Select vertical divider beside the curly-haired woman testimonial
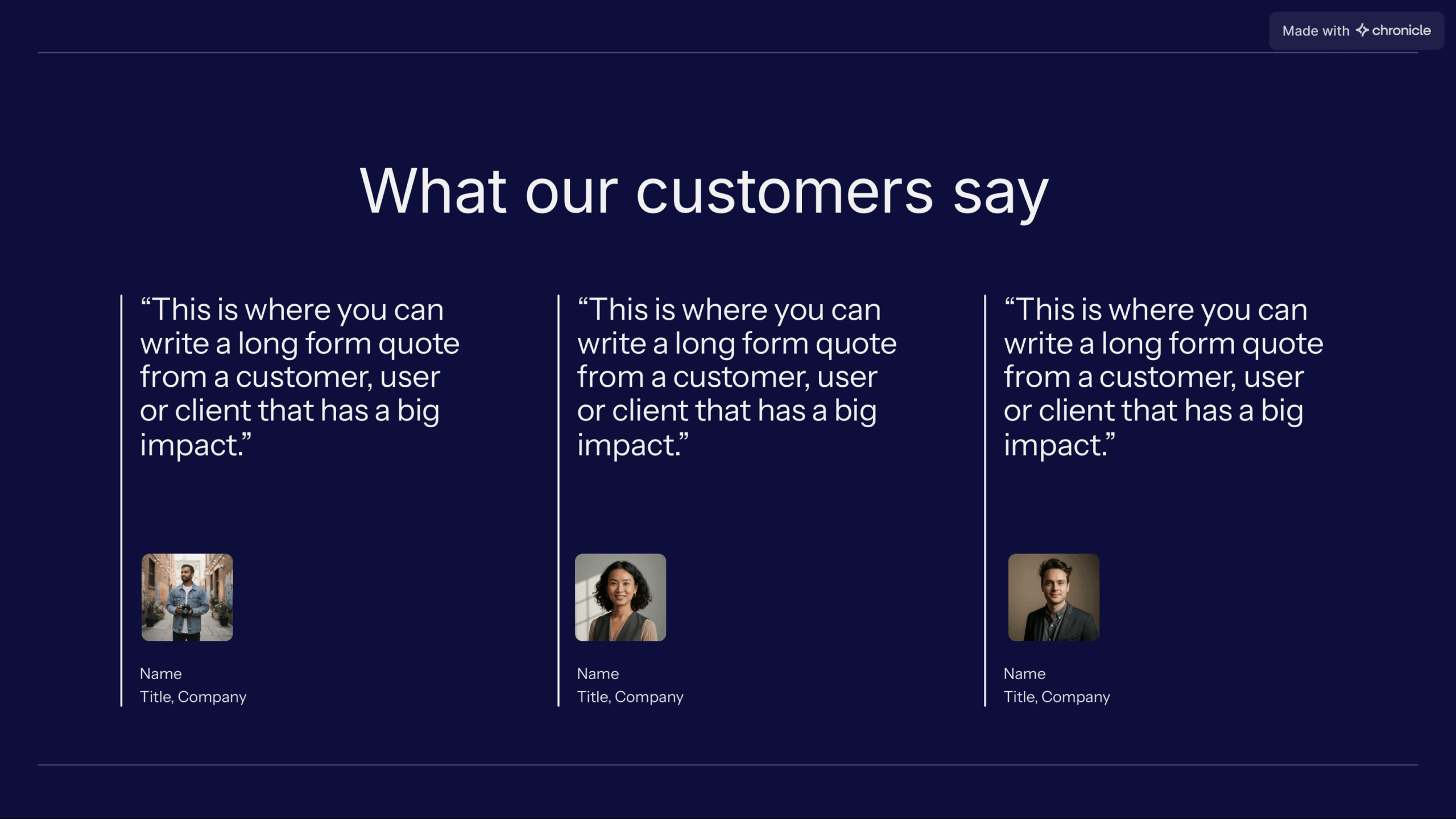The width and height of the screenshot is (1456, 819). [559, 500]
